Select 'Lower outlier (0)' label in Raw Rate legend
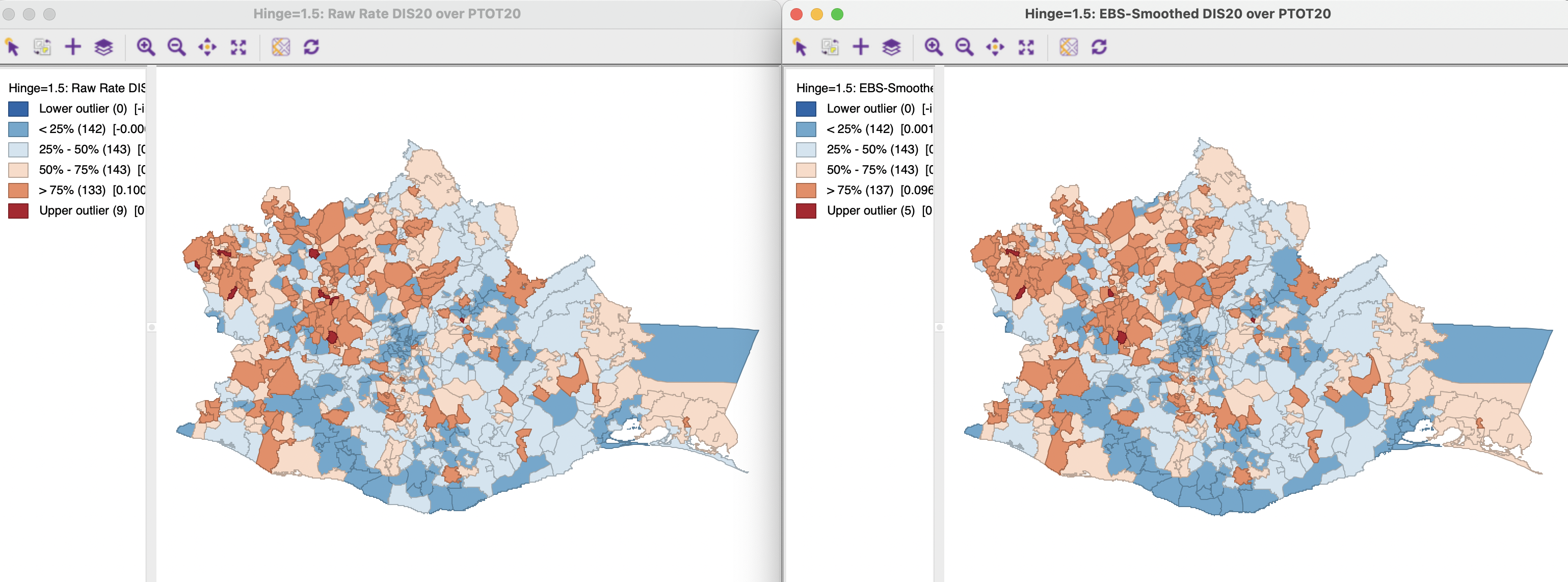Screen dimensions: 1568x582 83,109
